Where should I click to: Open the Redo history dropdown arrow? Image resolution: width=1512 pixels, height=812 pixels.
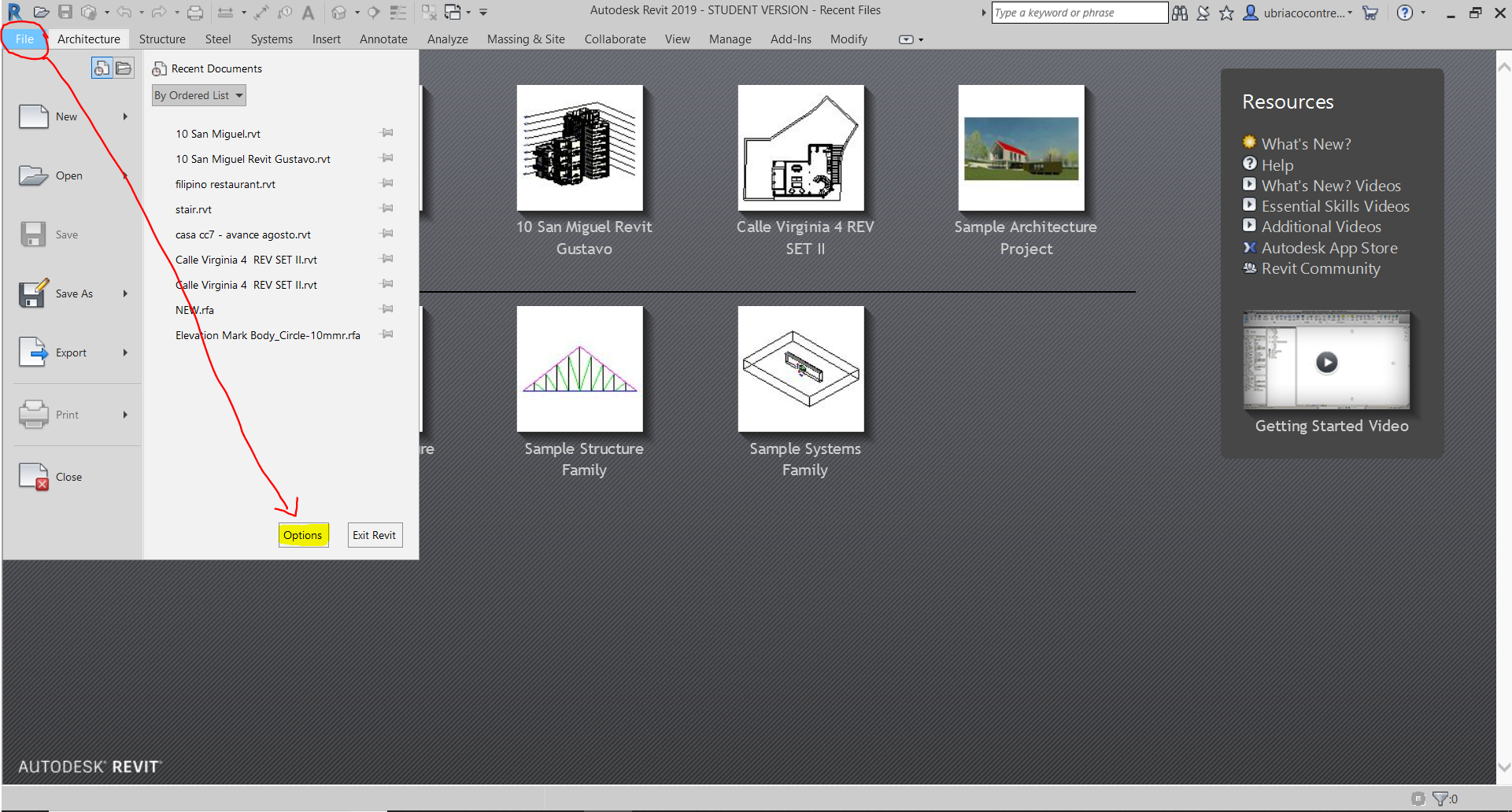[176, 13]
